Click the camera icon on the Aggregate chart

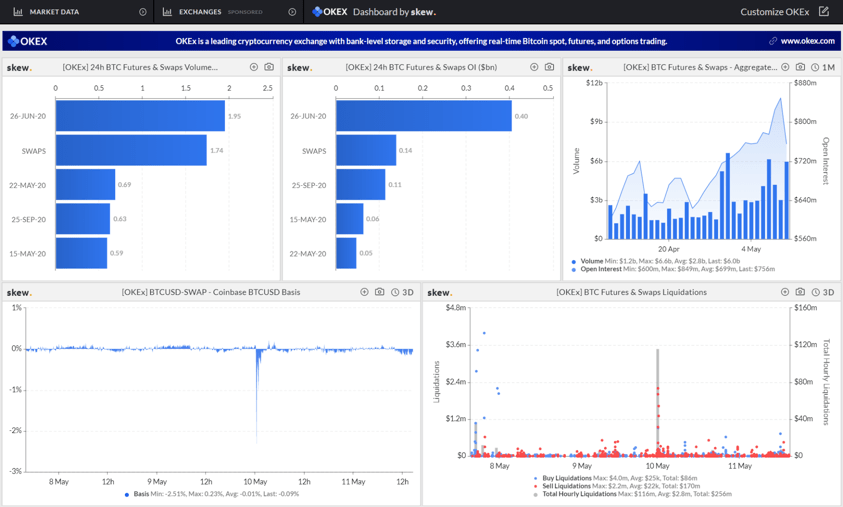pos(800,67)
